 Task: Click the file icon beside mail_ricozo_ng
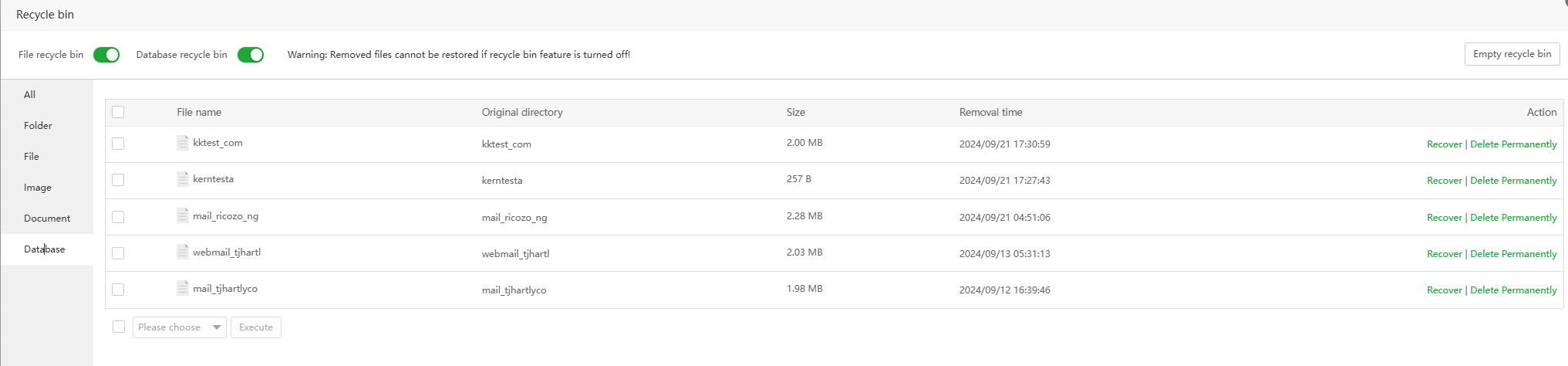(183, 216)
